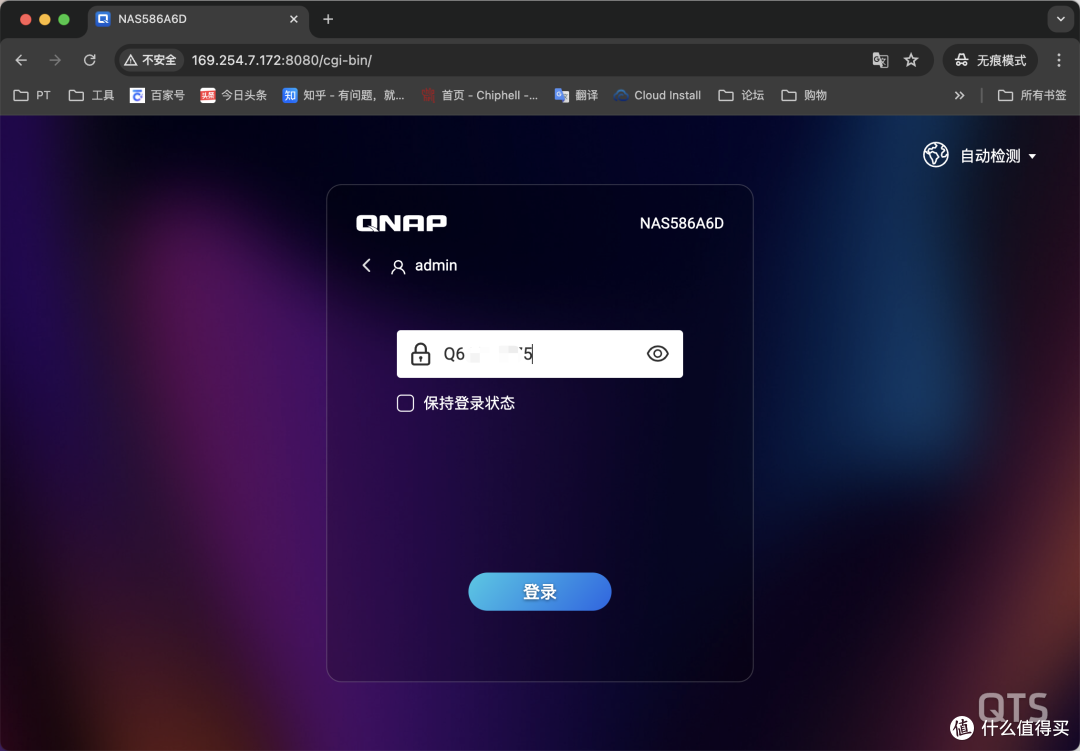Click the globe language icon

click(935, 155)
